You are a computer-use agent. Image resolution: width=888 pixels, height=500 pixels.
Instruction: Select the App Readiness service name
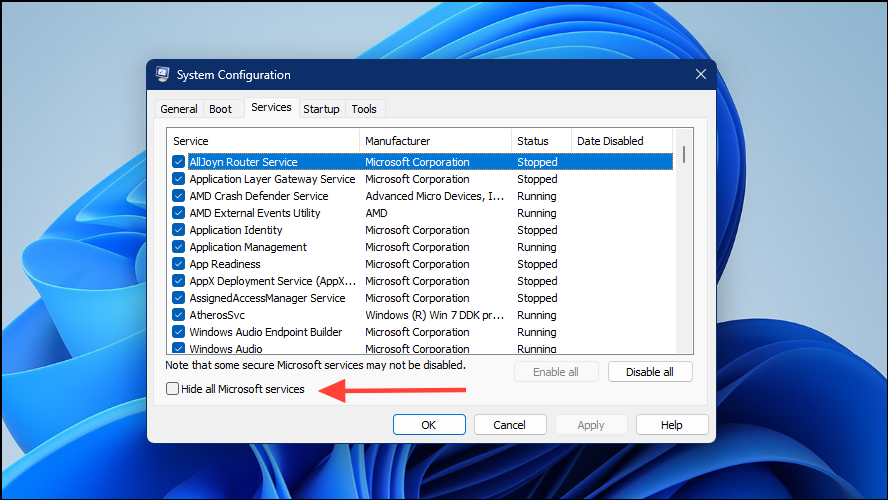click(x=225, y=264)
